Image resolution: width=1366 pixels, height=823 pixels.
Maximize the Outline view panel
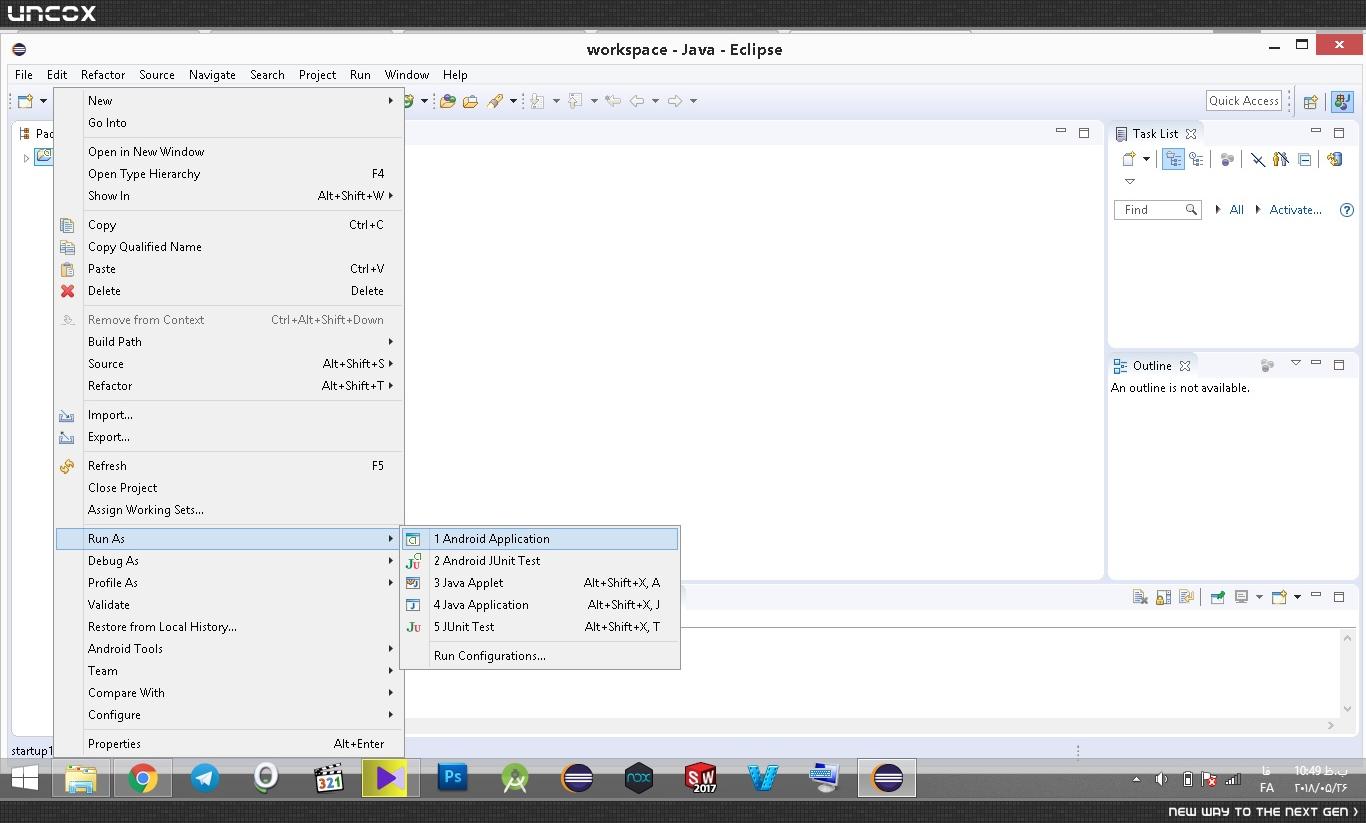pyautogui.click(x=1338, y=364)
